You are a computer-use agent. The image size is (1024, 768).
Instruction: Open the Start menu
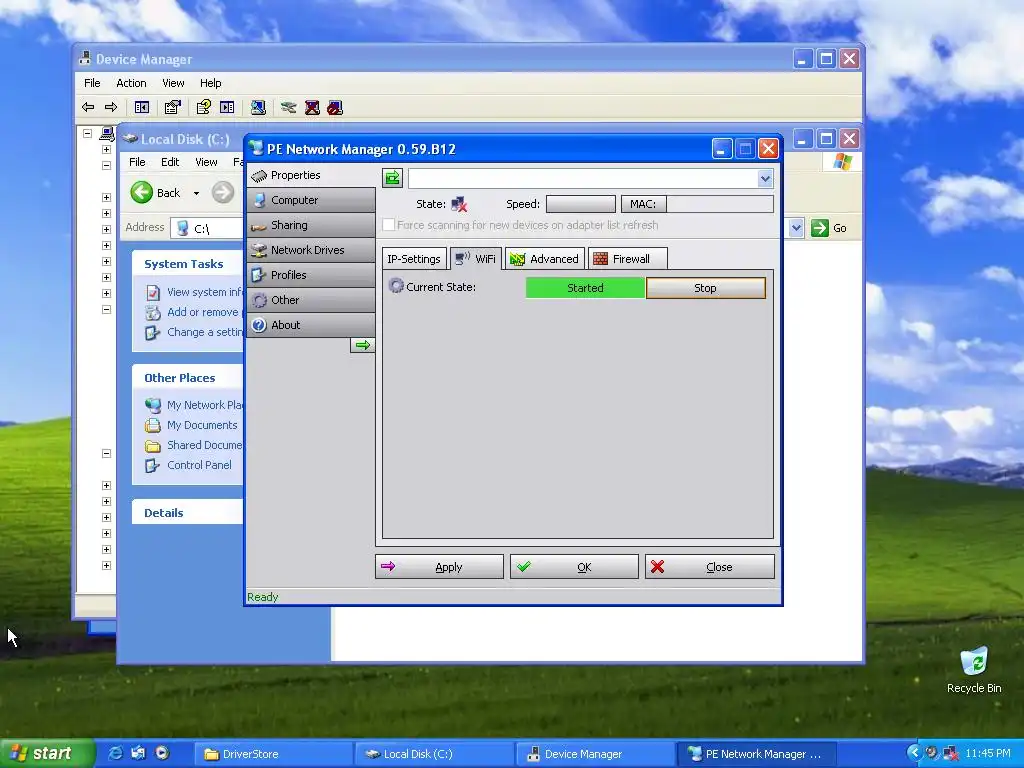click(47, 753)
